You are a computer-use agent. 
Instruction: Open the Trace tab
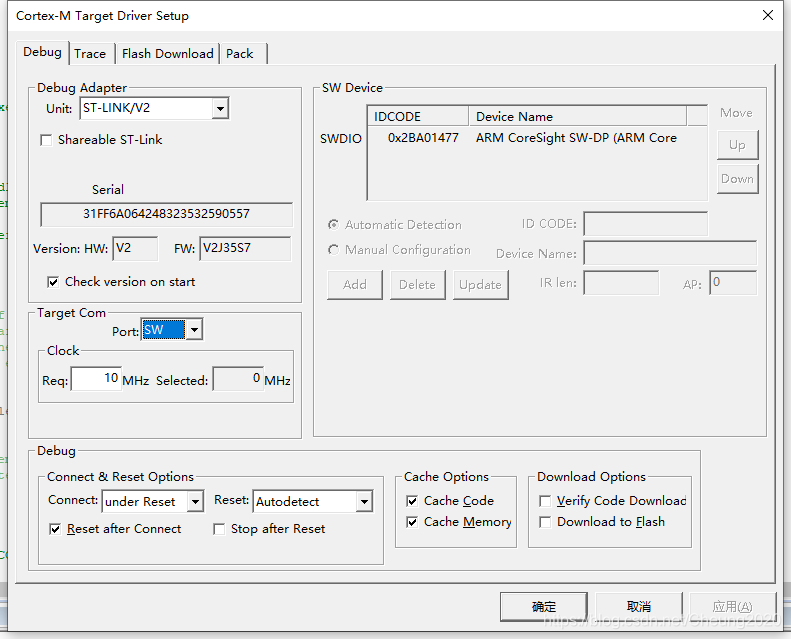coord(91,54)
